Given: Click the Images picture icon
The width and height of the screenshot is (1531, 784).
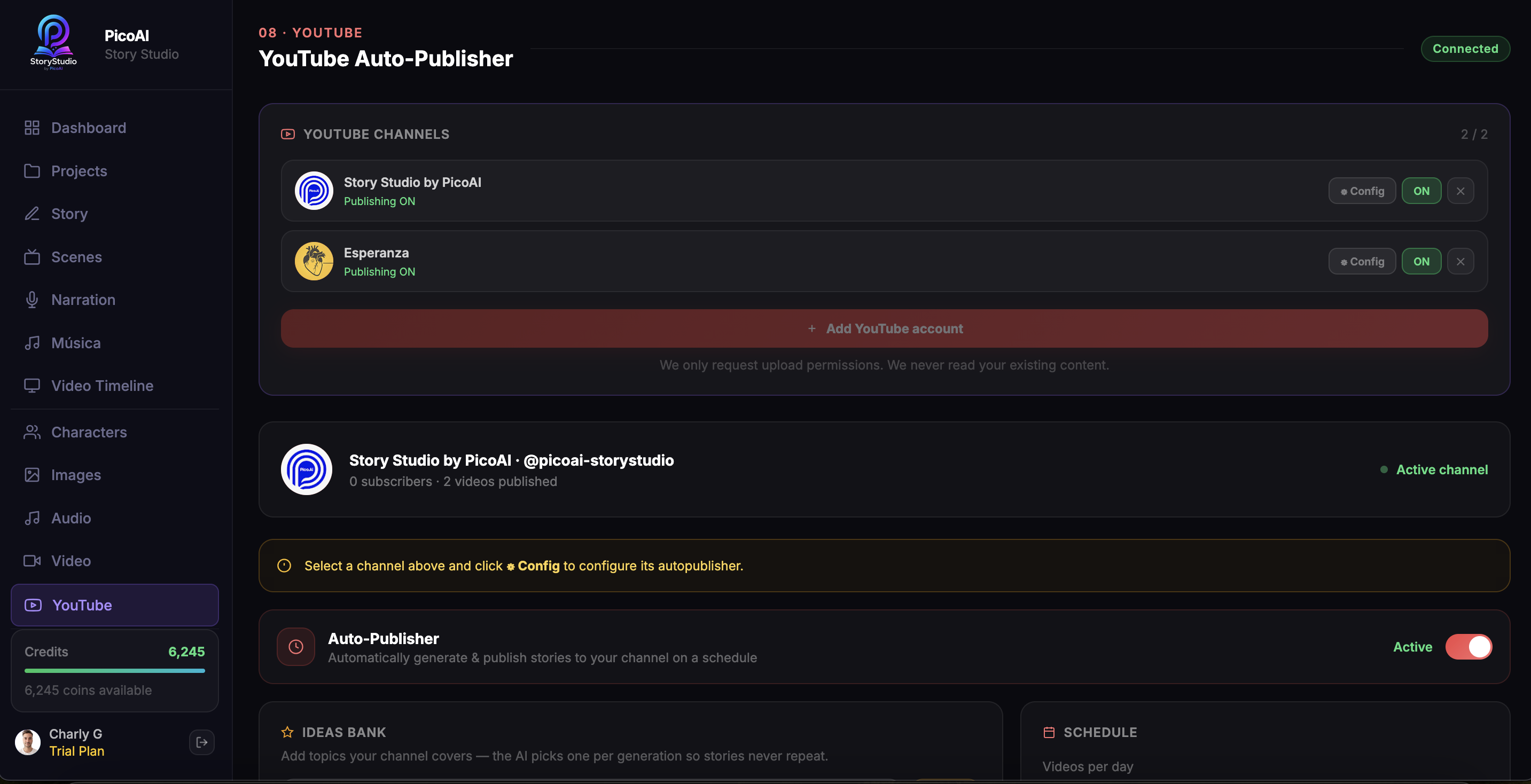Looking at the screenshot, I should [32, 475].
